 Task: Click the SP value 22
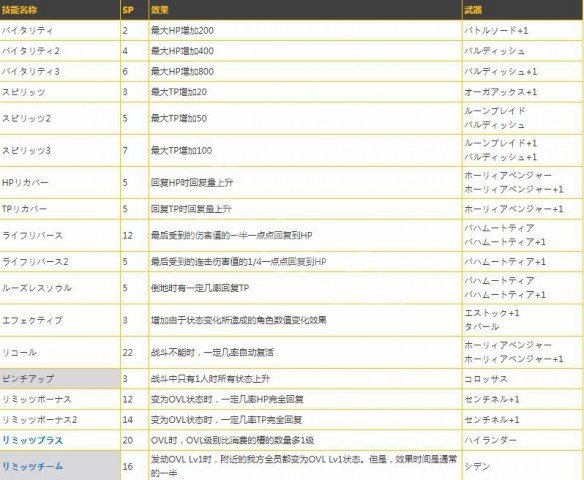(x=128, y=352)
